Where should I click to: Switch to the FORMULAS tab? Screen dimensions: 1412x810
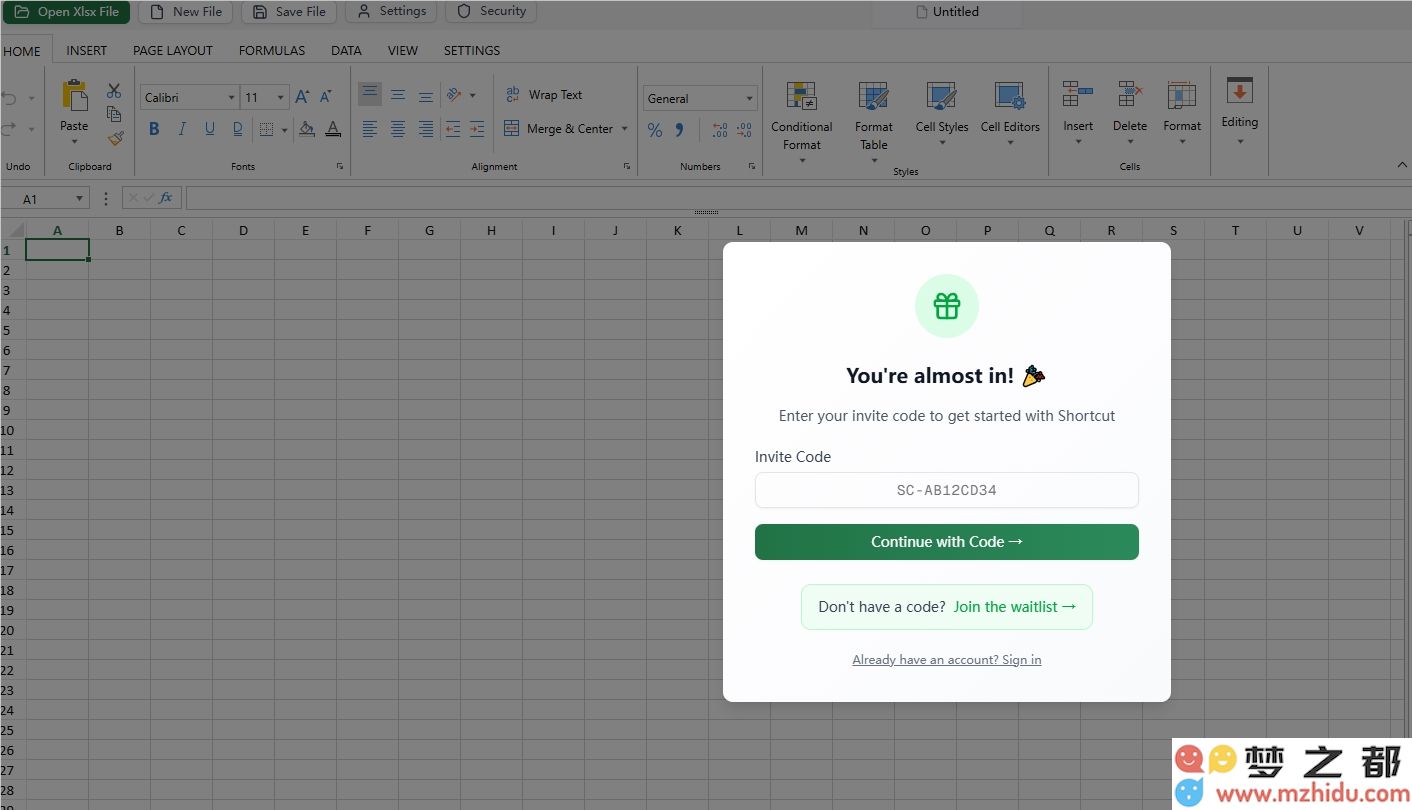point(272,50)
